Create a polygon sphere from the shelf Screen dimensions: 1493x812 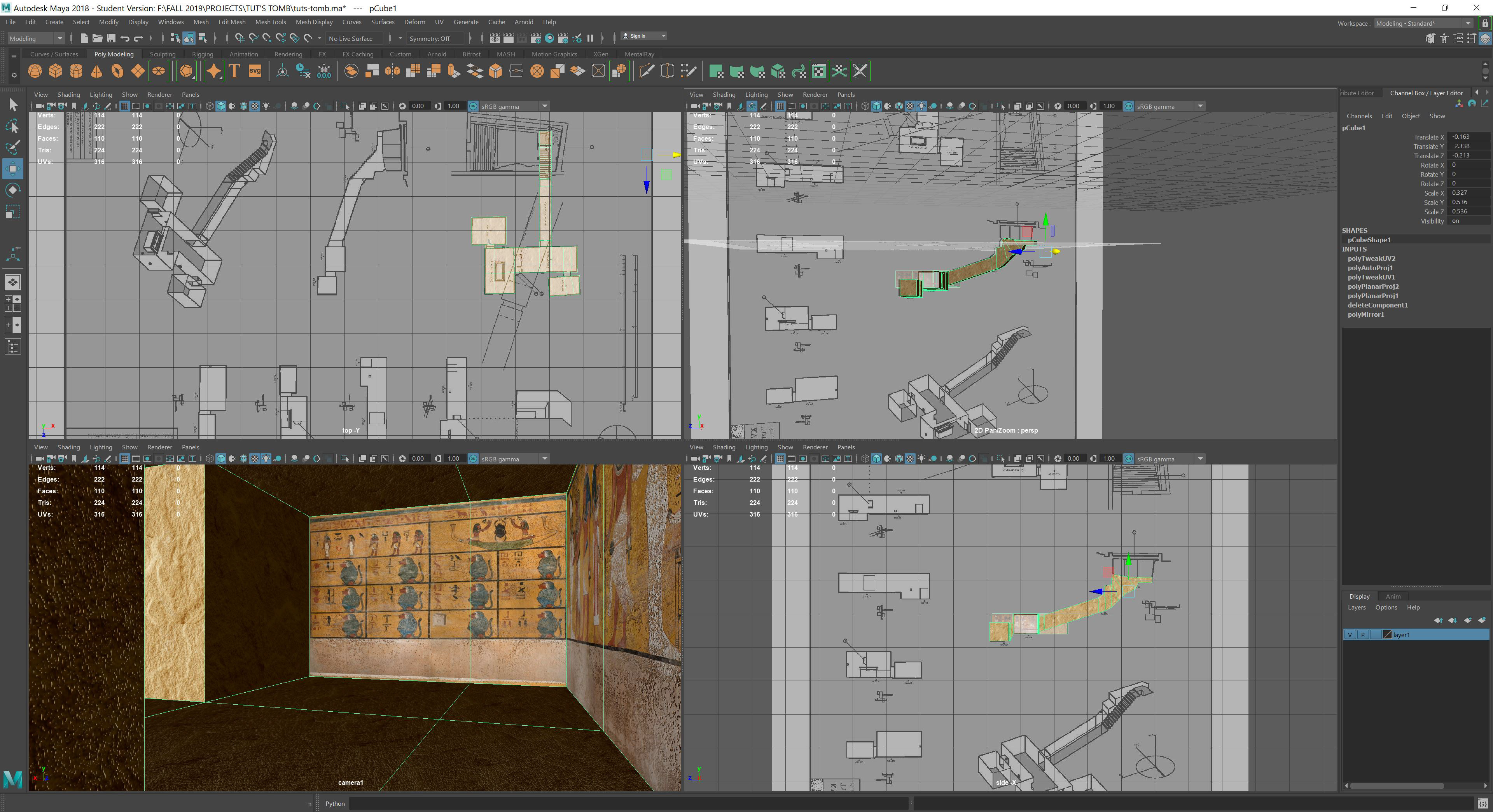coord(35,71)
